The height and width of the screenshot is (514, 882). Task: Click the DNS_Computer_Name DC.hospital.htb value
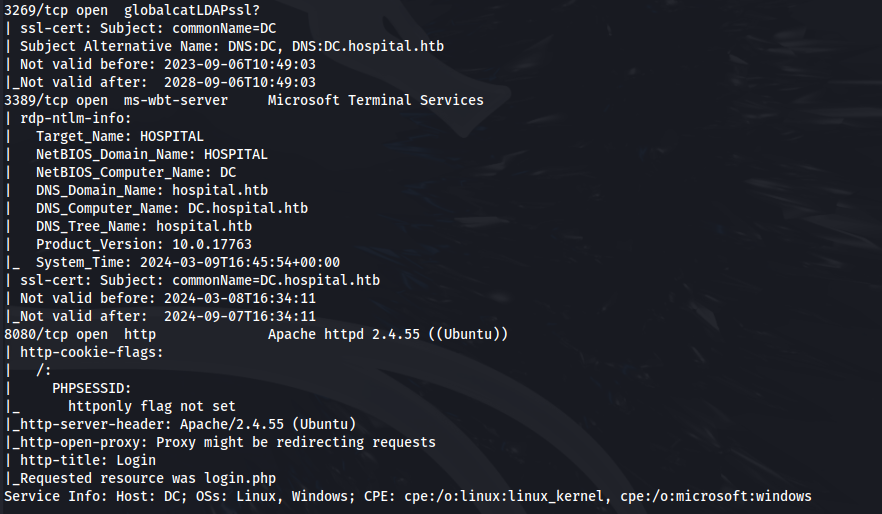point(248,208)
